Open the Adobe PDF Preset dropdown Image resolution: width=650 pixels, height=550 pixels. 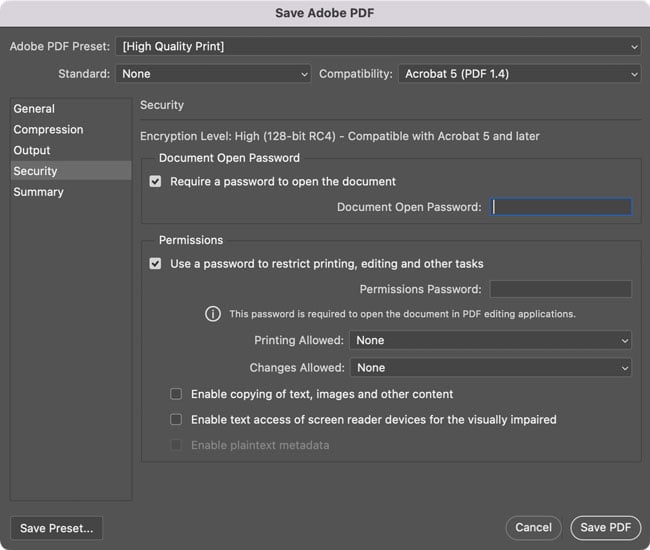pyautogui.click(x=378, y=46)
